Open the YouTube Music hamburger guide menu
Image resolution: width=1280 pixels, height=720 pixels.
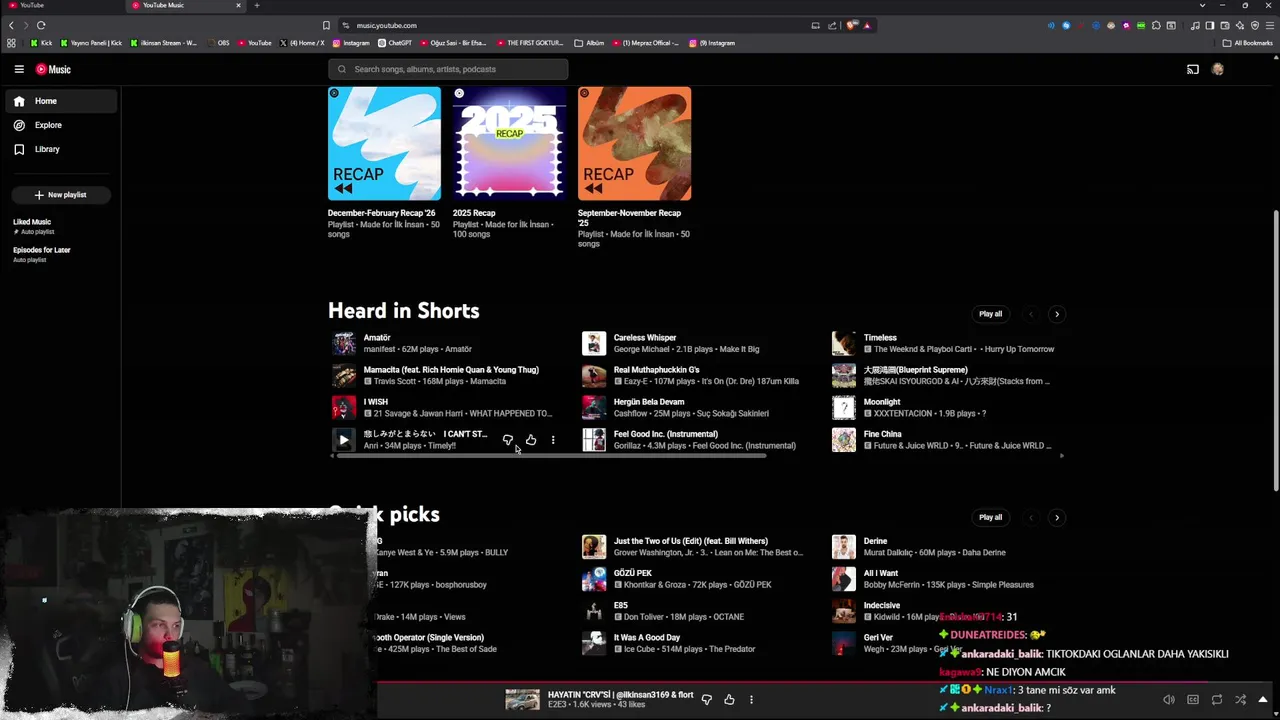[19, 69]
